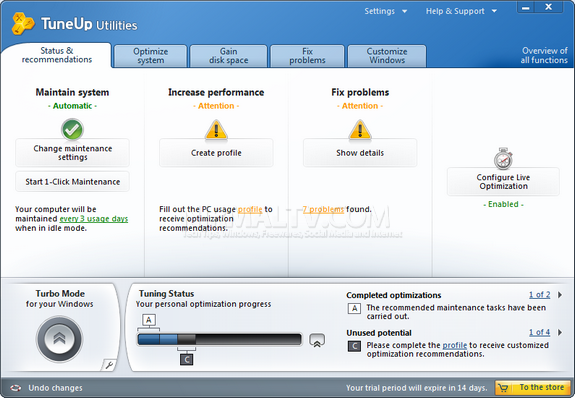The height and width of the screenshot is (398, 575).
Task: Click the C icon under Unused potential
Action: coord(354,346)
